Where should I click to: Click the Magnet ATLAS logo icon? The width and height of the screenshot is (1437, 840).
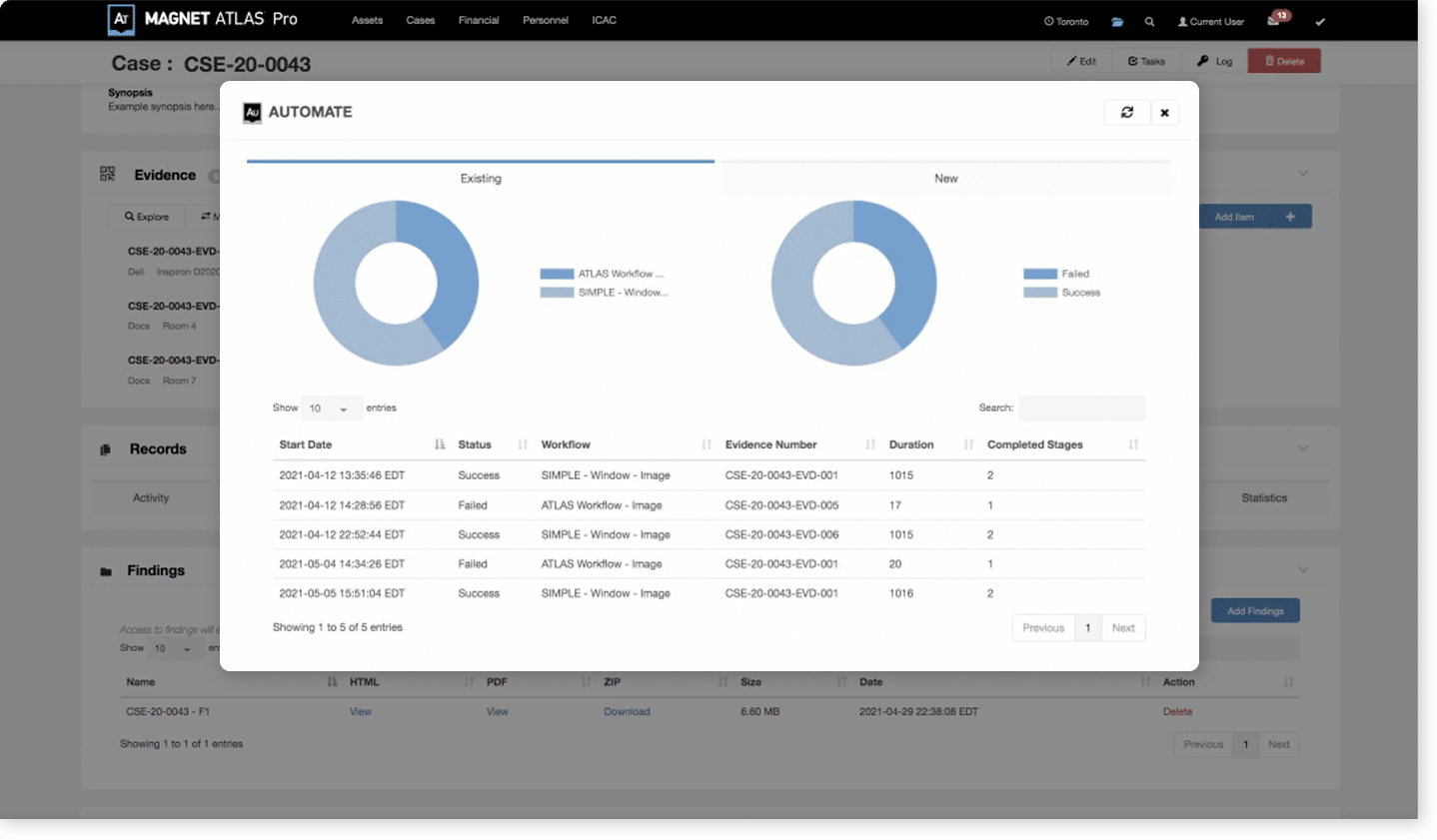coord(121,19)
